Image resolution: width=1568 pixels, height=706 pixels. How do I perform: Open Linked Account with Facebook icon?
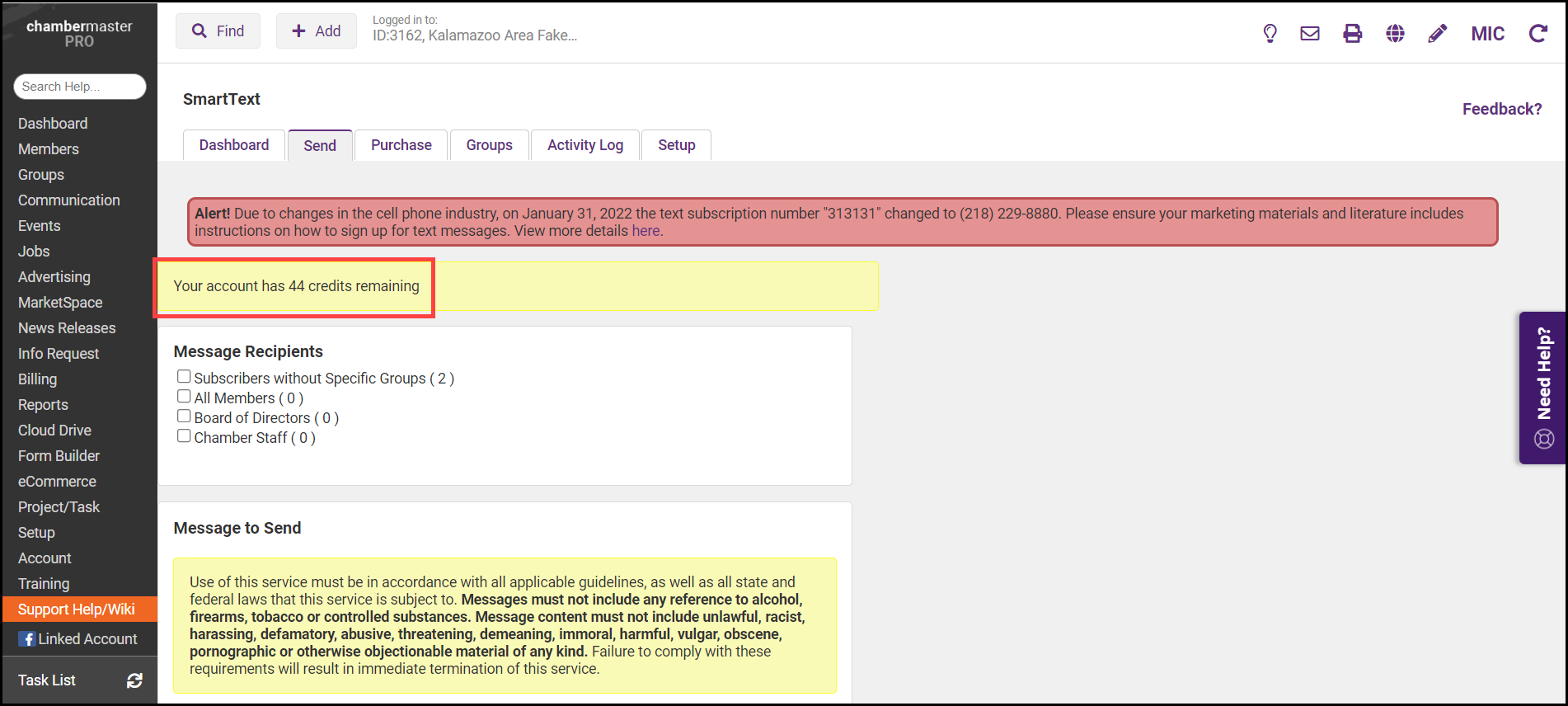[x=78, y=639]
